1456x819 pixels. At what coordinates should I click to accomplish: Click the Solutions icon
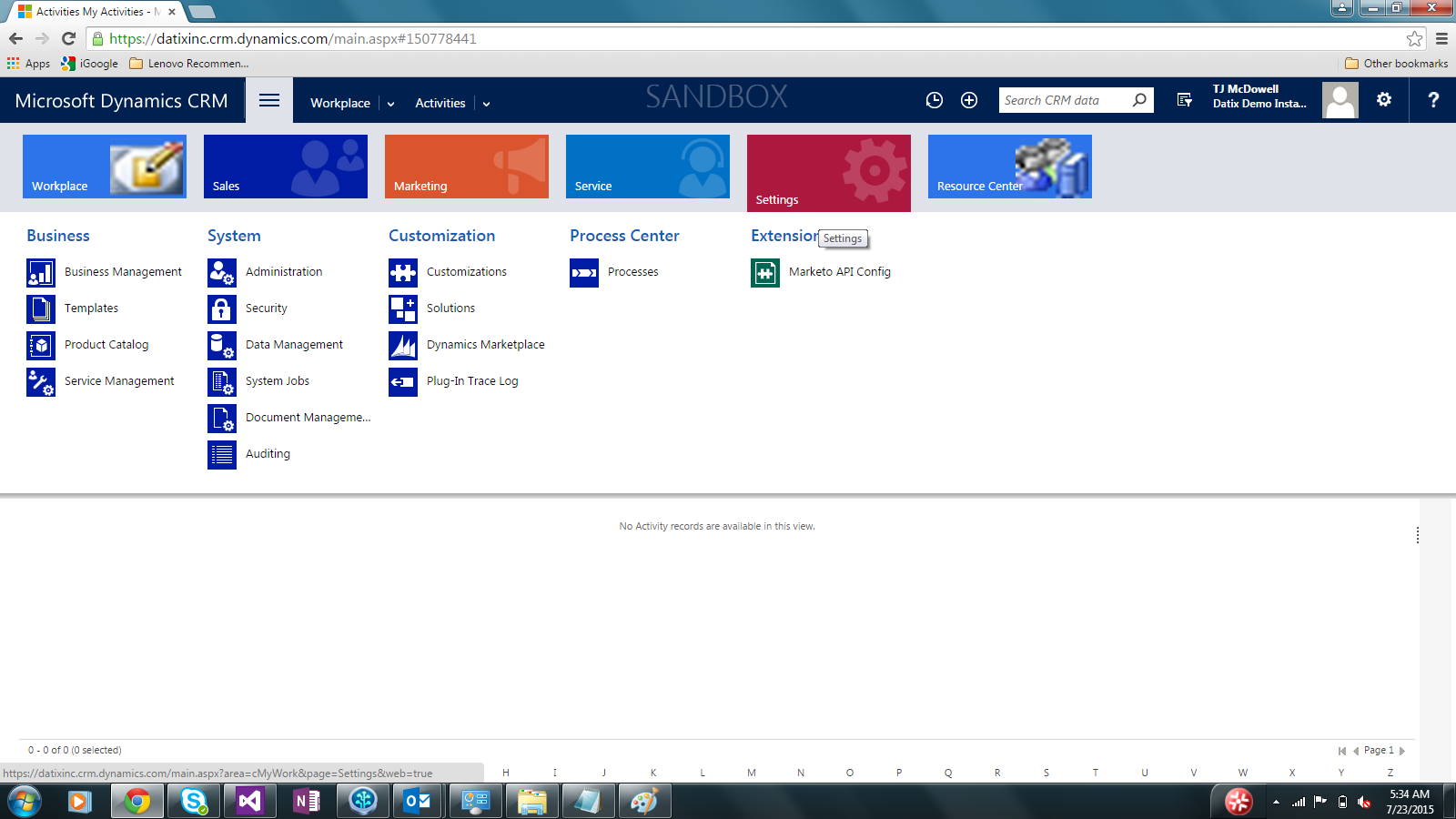[403, 308]
